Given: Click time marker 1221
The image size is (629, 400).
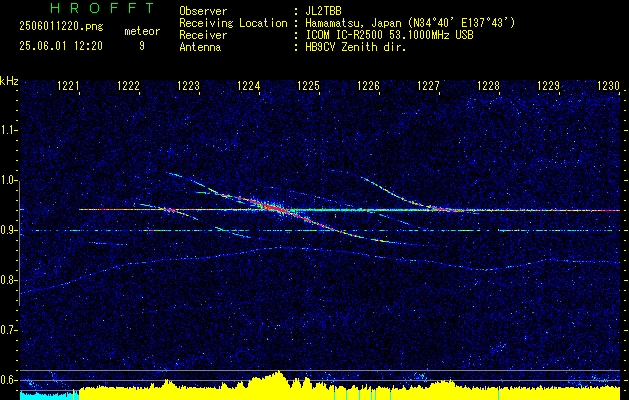Looking at the screenshot, I should pos(68,86).
